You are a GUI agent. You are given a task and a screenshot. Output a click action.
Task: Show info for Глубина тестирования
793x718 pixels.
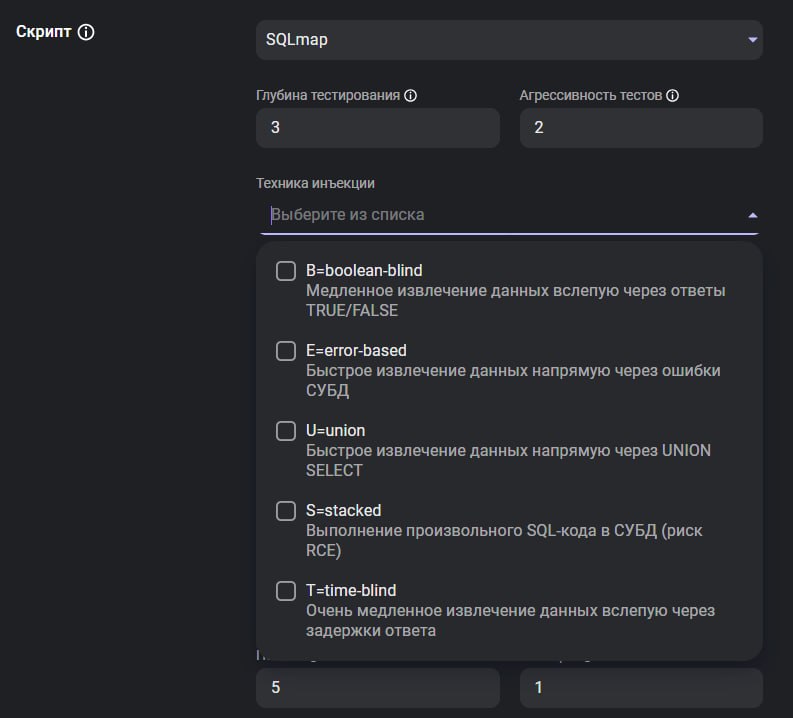click(x=411, y=95)
